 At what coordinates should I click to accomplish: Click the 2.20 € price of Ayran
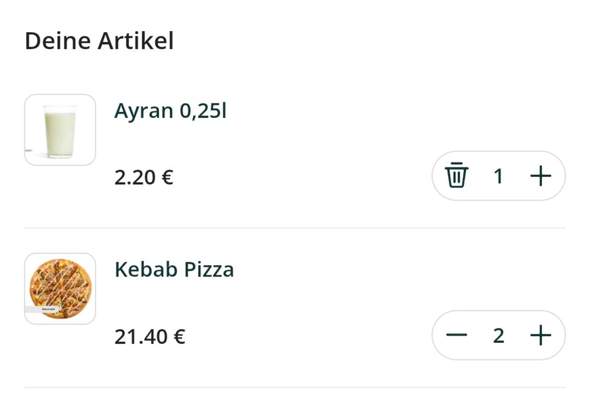tap(144, 177)
